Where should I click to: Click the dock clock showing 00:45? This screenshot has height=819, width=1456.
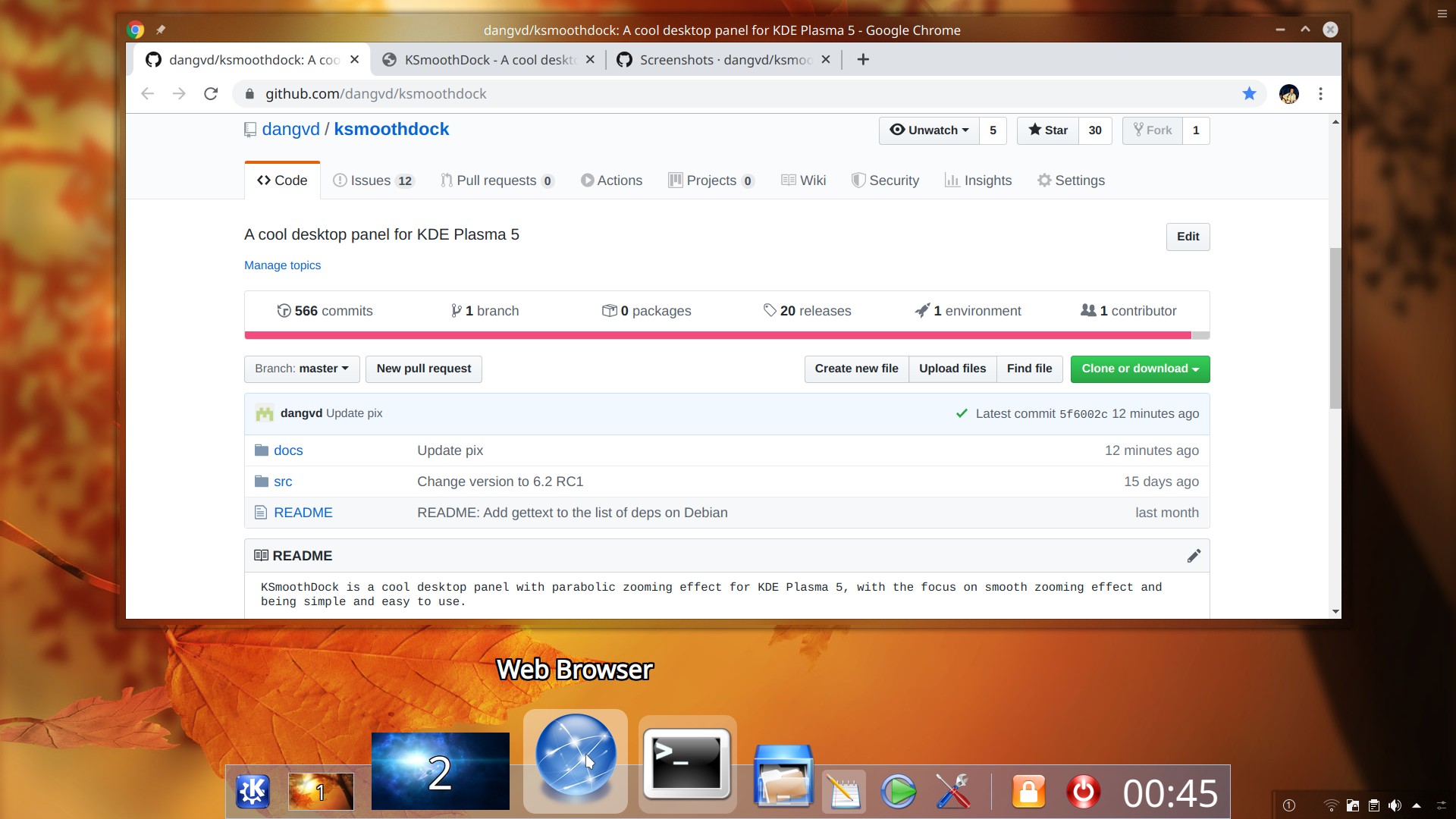pos(1170,793)
